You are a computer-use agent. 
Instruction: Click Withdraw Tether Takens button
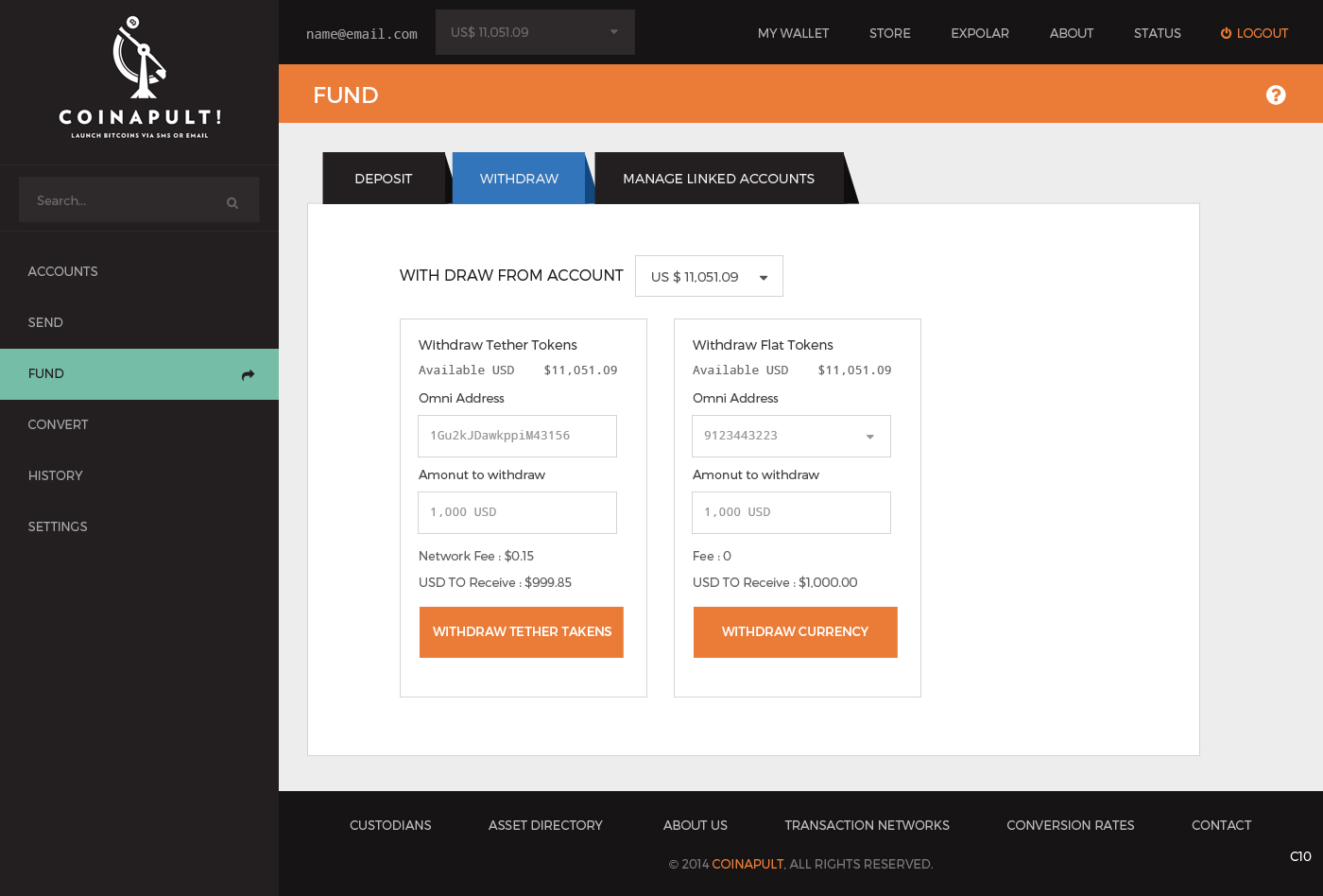[522, 632]
